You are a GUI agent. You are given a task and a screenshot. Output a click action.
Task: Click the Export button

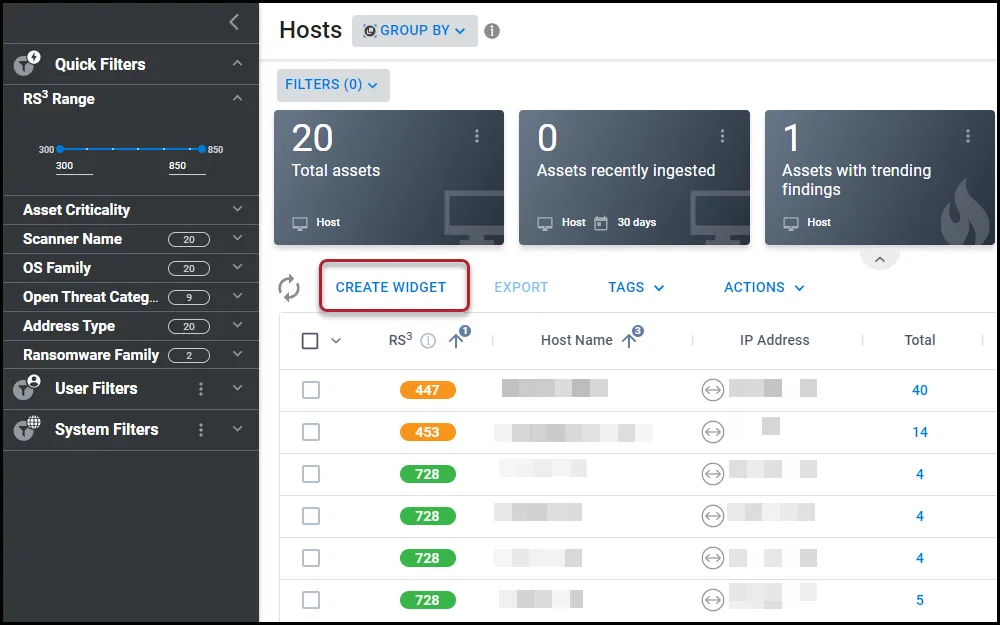[521, 288]
